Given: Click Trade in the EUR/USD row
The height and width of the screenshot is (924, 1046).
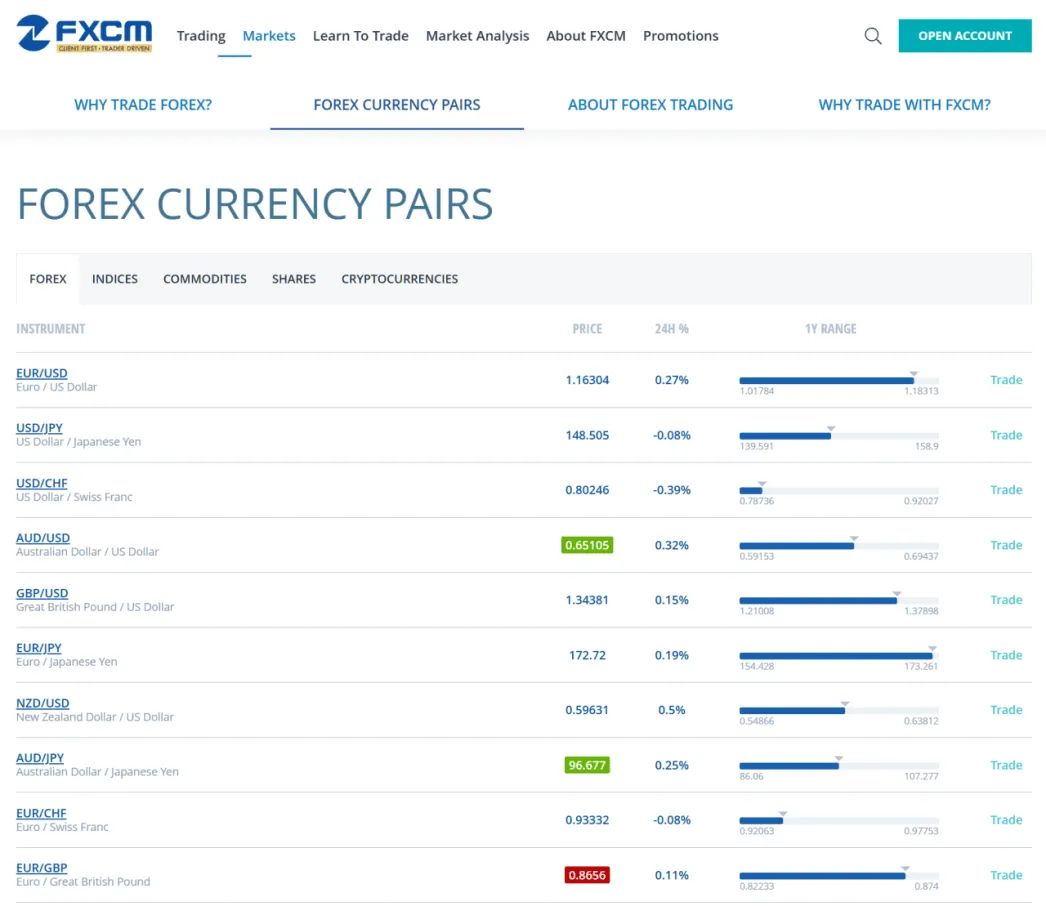Looking at the screenshot, I should [1006, 380].
